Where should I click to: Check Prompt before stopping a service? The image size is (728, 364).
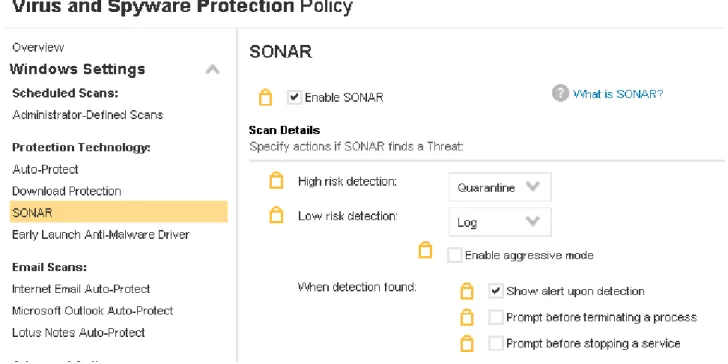[496, 344]
